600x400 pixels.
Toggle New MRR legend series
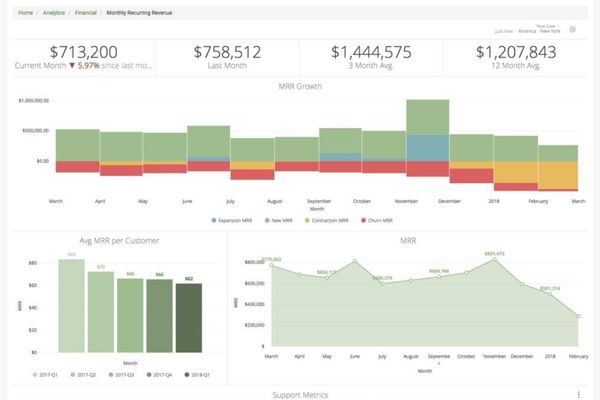[279, 220]
